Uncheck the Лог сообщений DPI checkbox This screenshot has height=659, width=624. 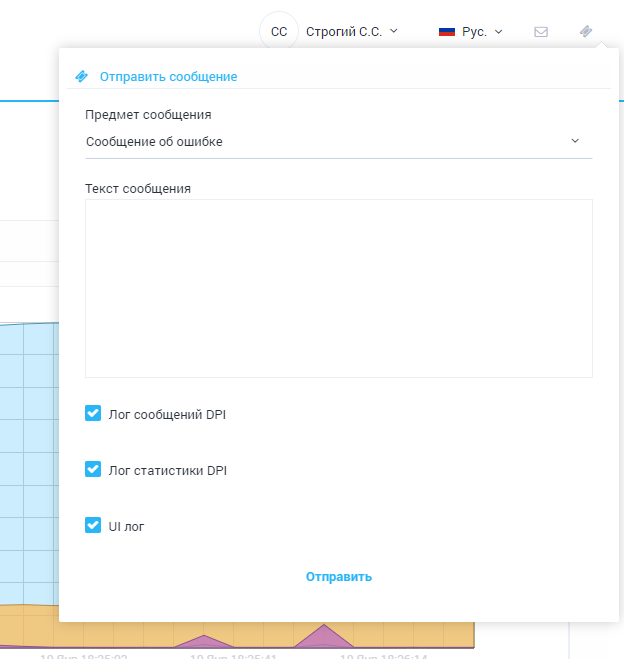93,413
